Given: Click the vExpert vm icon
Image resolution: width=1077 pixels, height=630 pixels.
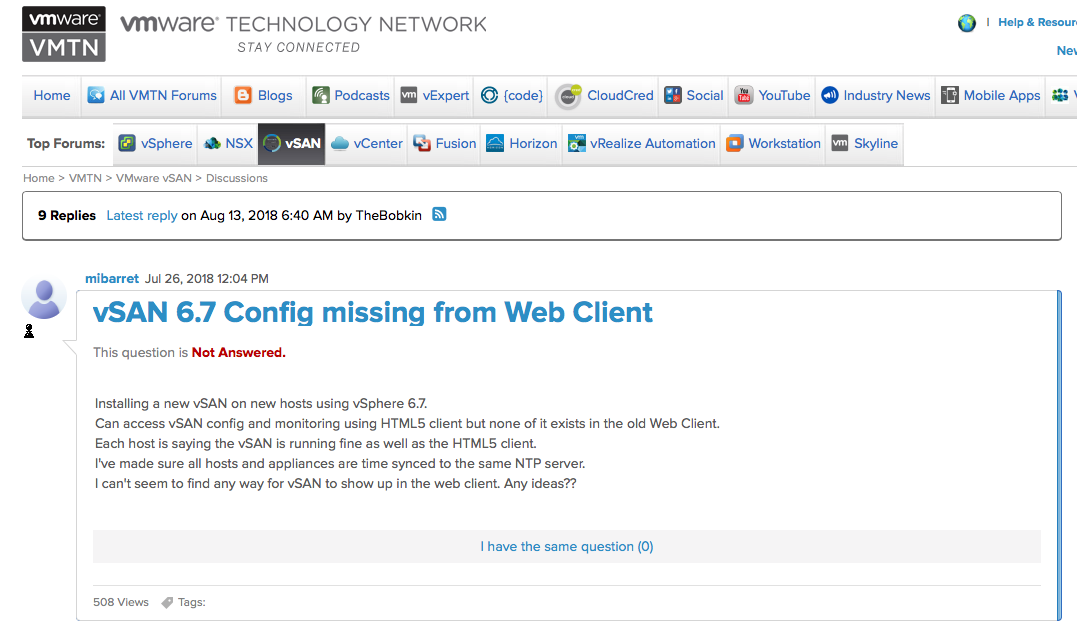Looking at the screenshot, I should click(409, 95).
